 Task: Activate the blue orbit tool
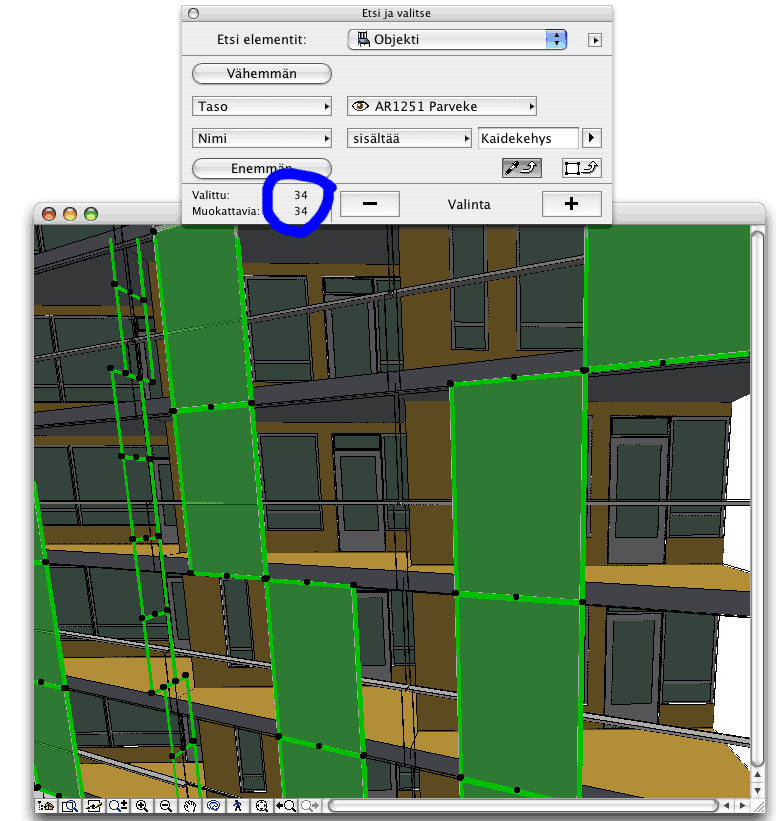tap(214, 806)
